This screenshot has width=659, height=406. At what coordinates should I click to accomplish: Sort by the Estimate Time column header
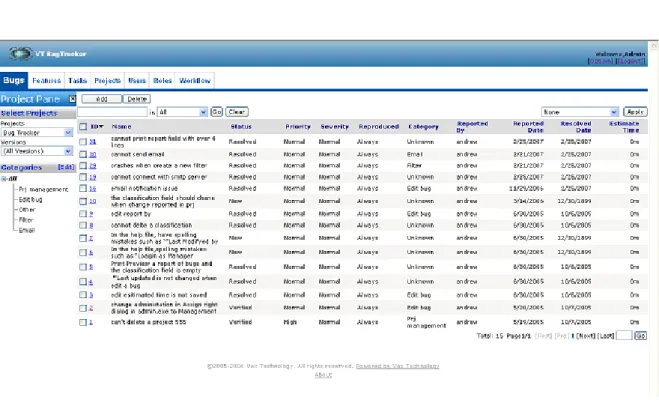pyautogui.click(x=624, y=127)
